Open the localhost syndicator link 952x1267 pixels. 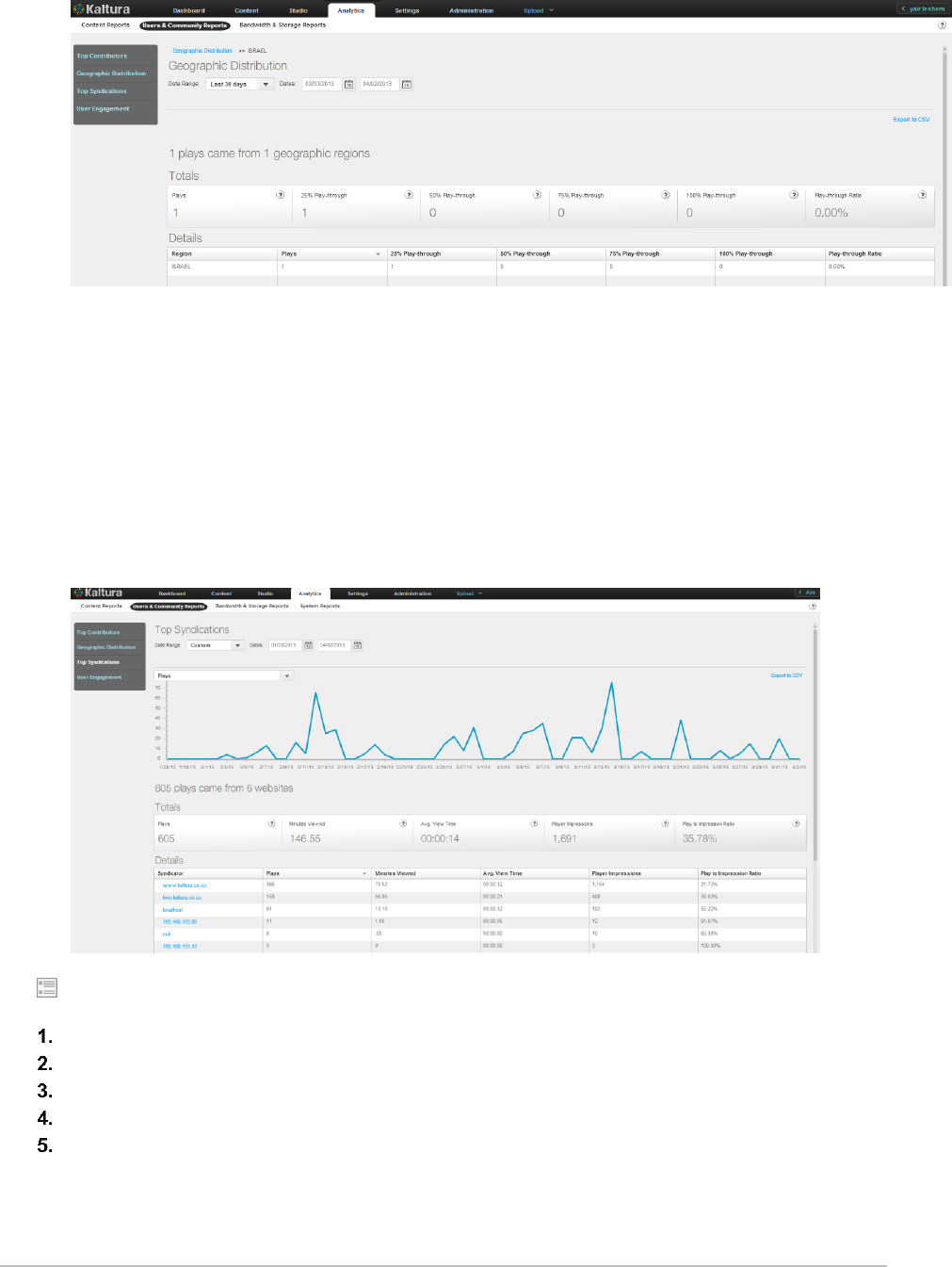(172, 910)
